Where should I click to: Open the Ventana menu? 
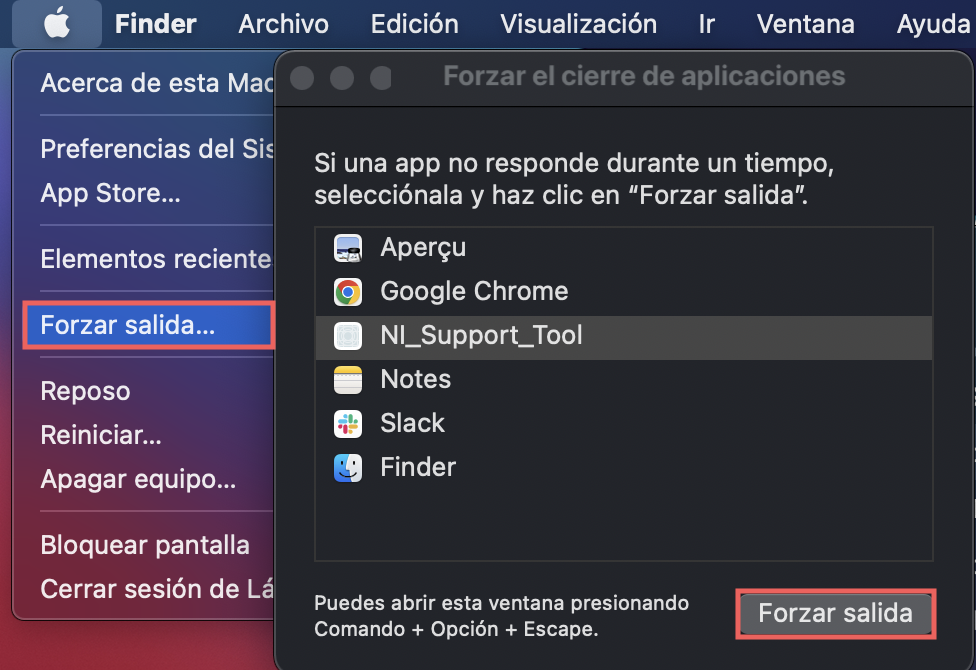(805, 23)
